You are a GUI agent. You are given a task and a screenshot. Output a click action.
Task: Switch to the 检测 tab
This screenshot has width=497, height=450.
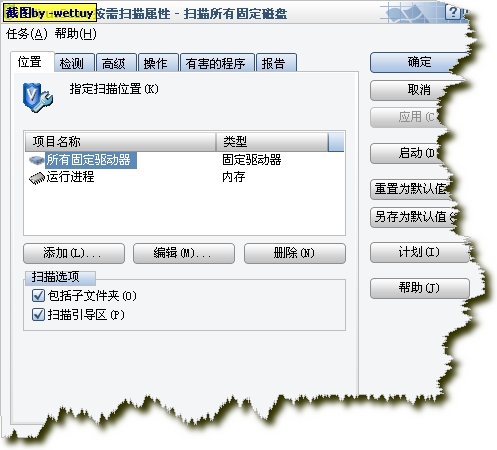click(x=74, y=63)
